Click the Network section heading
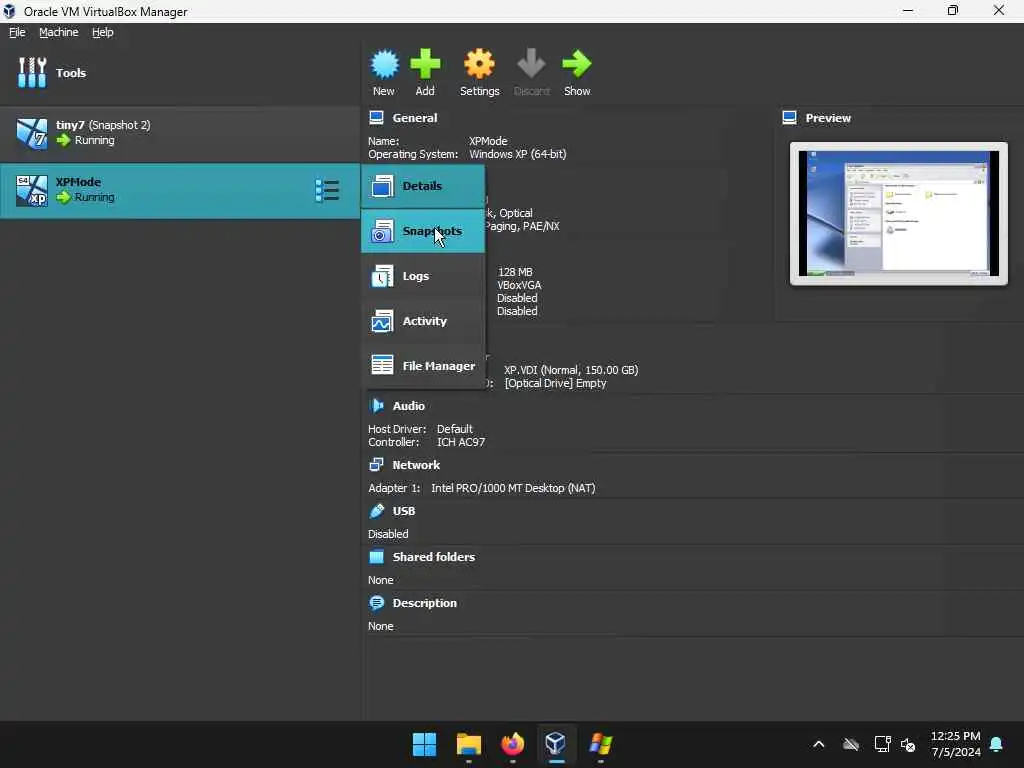 pos(416,465)
